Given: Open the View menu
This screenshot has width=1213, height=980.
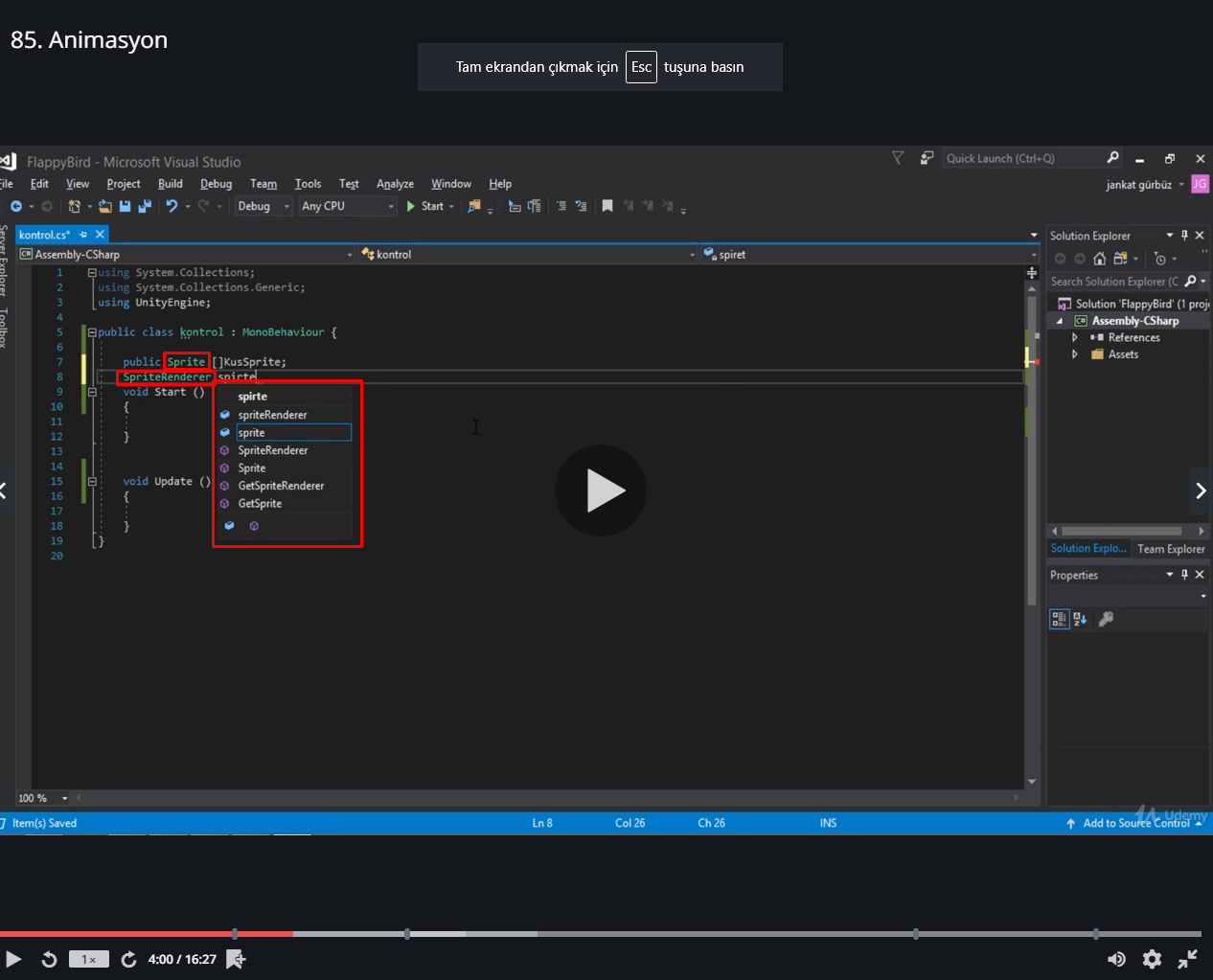Looking at the screenshot, I should [x=78, y=184].
